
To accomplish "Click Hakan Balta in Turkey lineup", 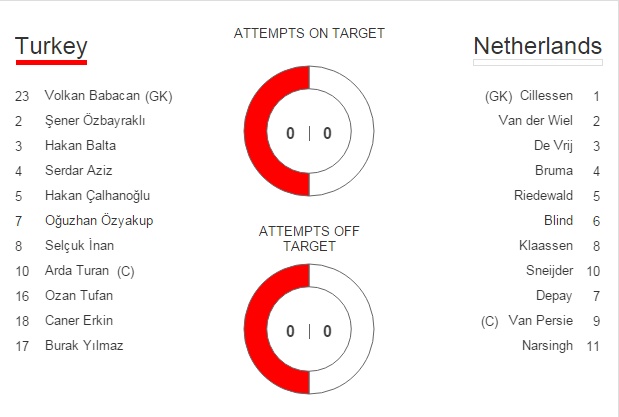I will point(79,146).
